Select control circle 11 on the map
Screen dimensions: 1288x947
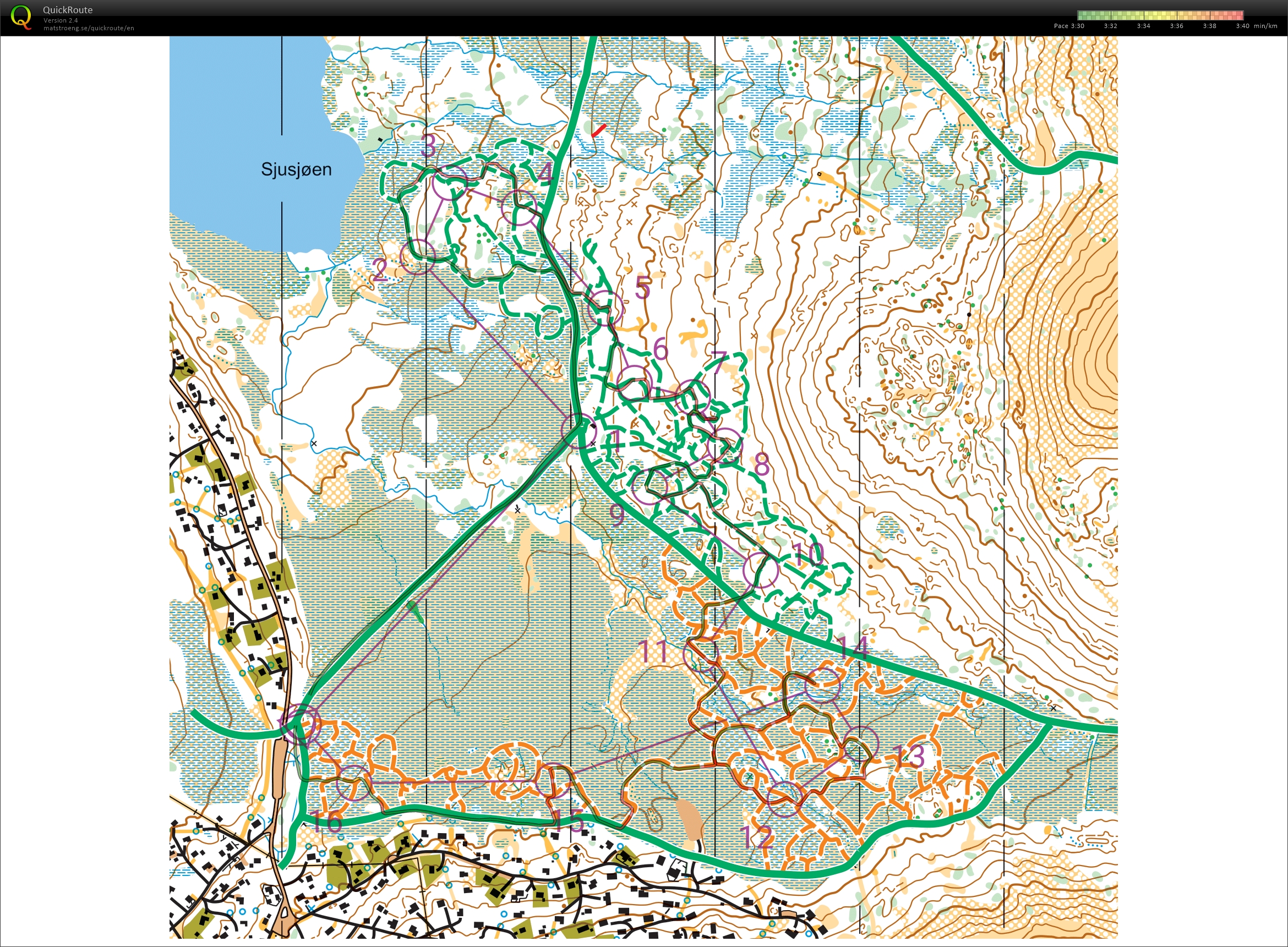[701, 654]
